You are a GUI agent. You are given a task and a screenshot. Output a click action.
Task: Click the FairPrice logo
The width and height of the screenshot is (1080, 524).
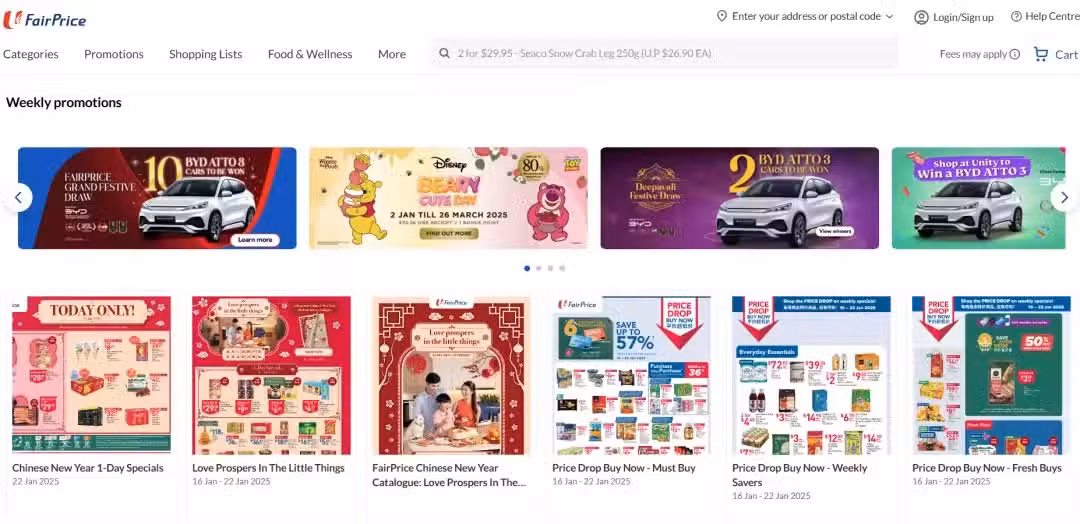[45, 20]
